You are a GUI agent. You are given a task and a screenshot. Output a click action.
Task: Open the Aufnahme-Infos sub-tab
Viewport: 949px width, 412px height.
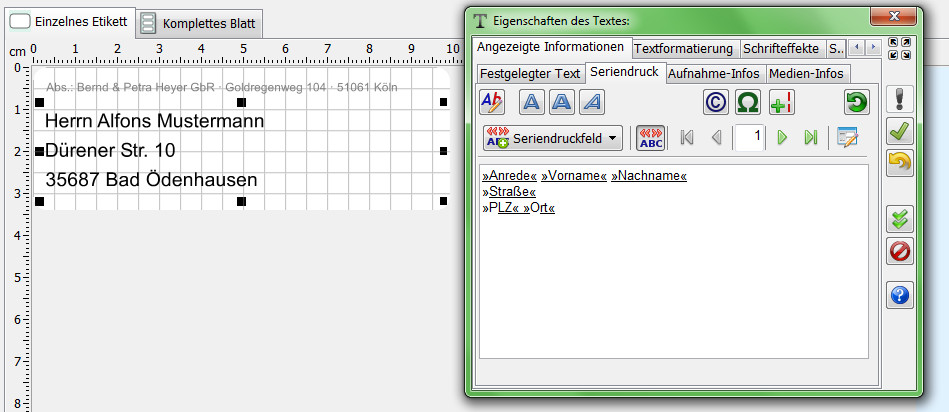[713, 73]
